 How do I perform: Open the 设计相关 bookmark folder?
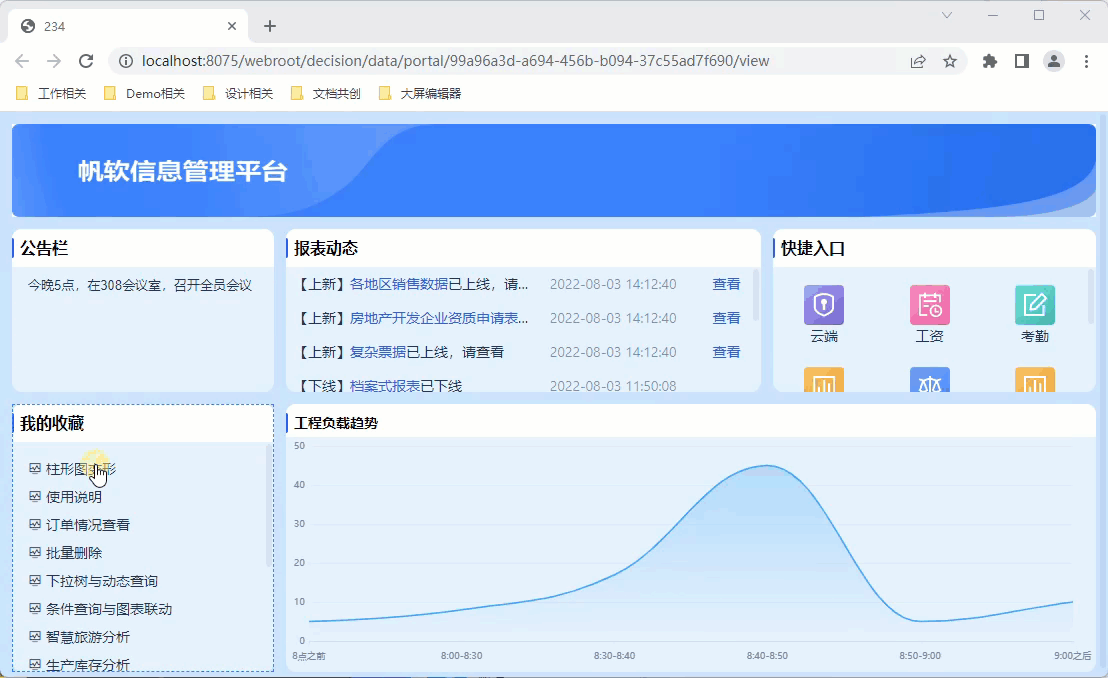(x=238, y=93)
